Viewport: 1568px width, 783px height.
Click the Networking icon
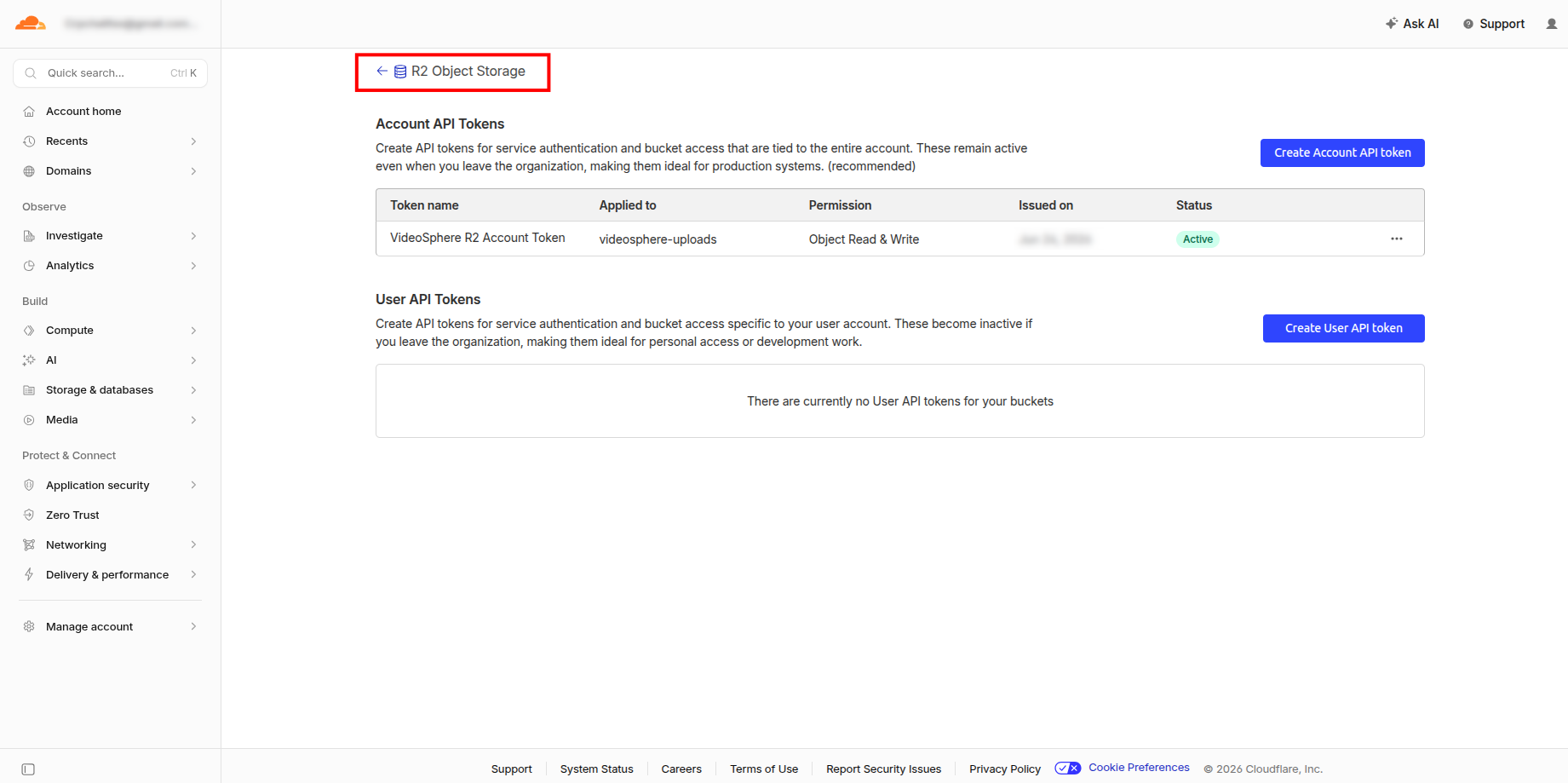[x=29, y=544]
